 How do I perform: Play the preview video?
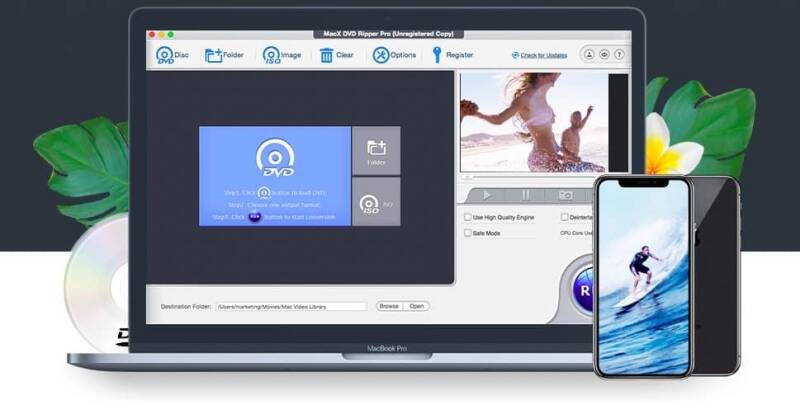click(487, 195)
